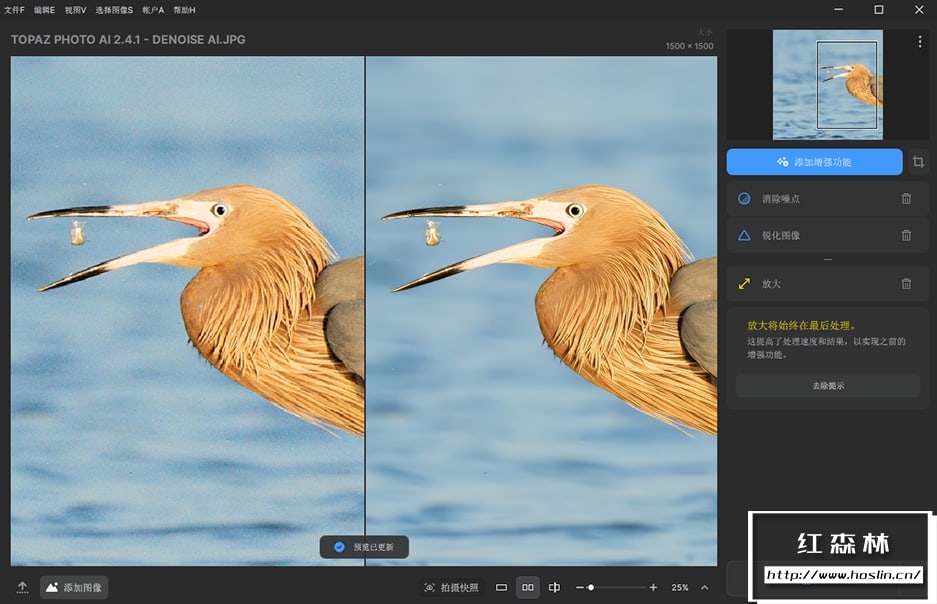The width and height of the screenshot is (937, 604).
Task: Click the upload icon at bottom left
Action: point(22,588)
